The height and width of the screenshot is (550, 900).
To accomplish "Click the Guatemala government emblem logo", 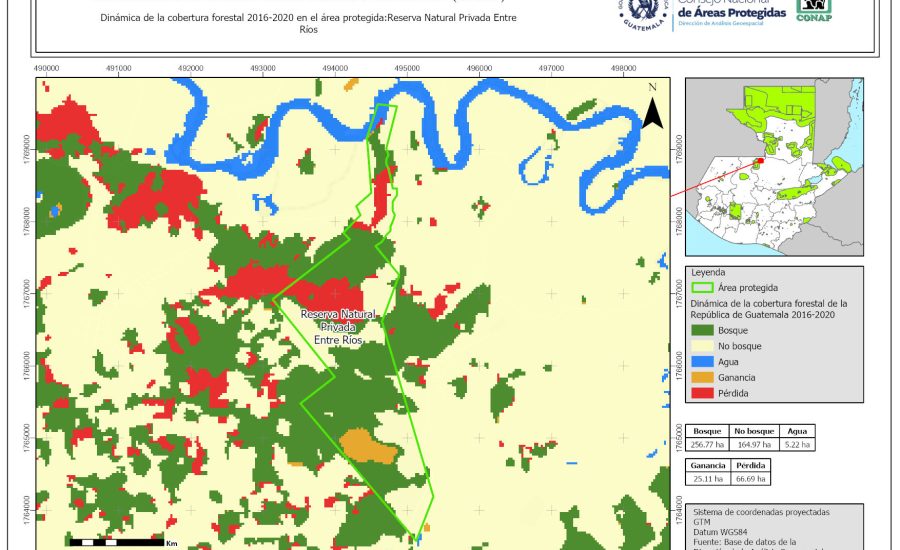I will (642, 12).
